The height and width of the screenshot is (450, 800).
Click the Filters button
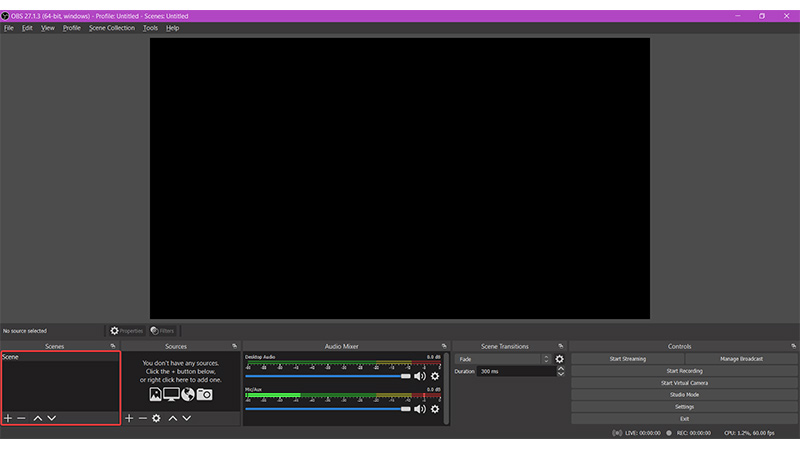click(x=163, y=331)
